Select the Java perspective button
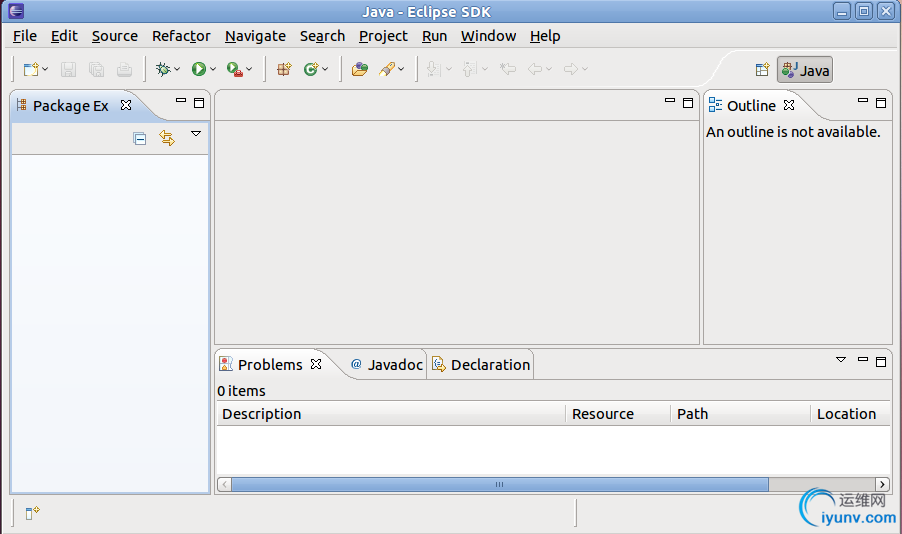Image resolution: width=902 pixels, height=534 pixels. (x=805, y=70)
